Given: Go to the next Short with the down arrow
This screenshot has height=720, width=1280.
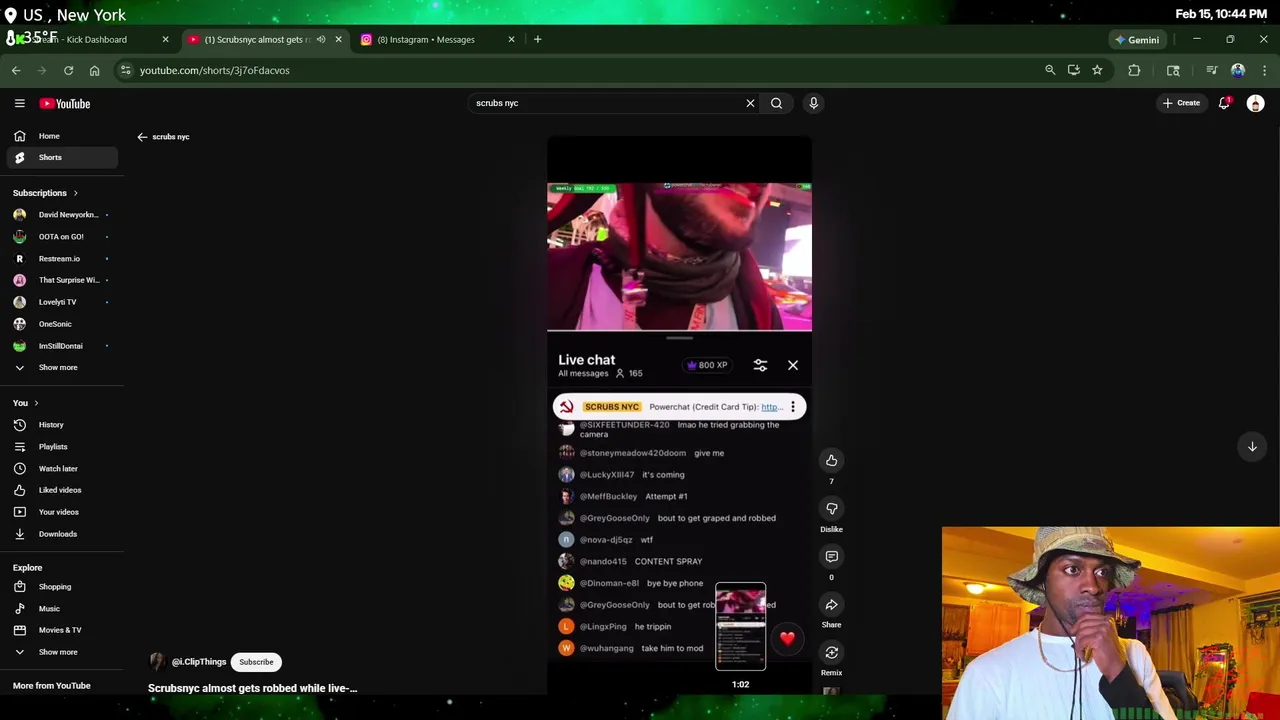Looking at the screenshot, I should pyautogui.click(x=1252, y=447).
